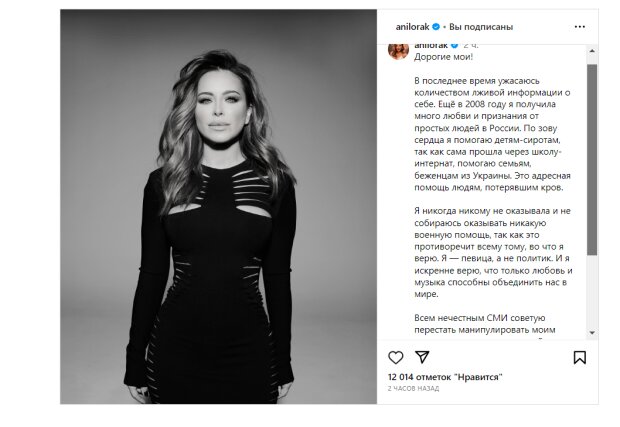The image size is (620, 427).
Task: Click the "2 часов назад" timestamp
Action: [413, 389]
